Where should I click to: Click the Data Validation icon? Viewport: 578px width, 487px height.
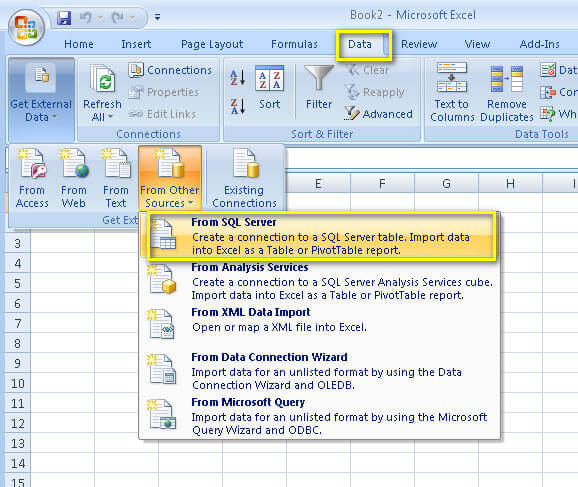click(x=548, y=70)
